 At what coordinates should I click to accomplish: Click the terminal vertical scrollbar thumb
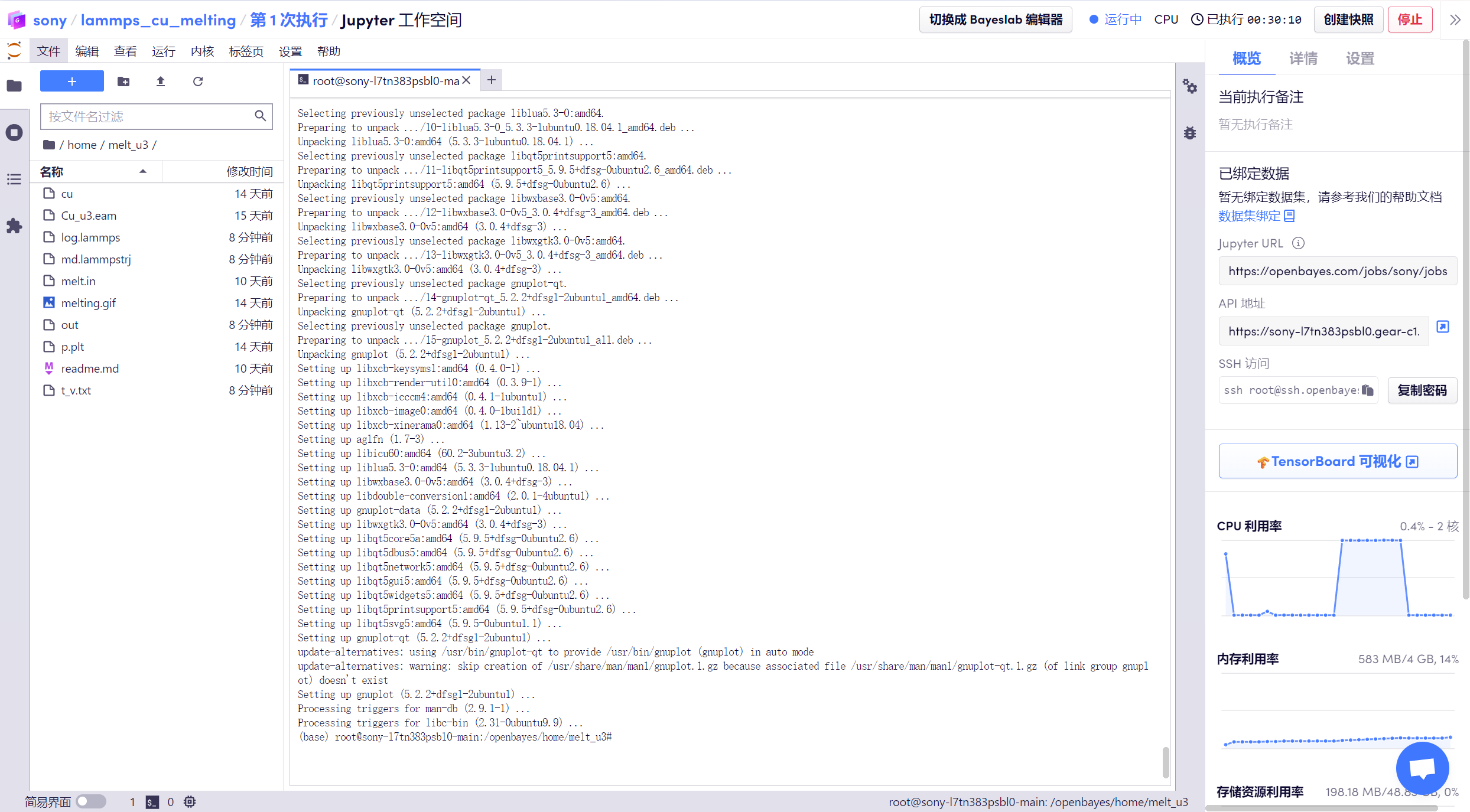(1165, 762)
